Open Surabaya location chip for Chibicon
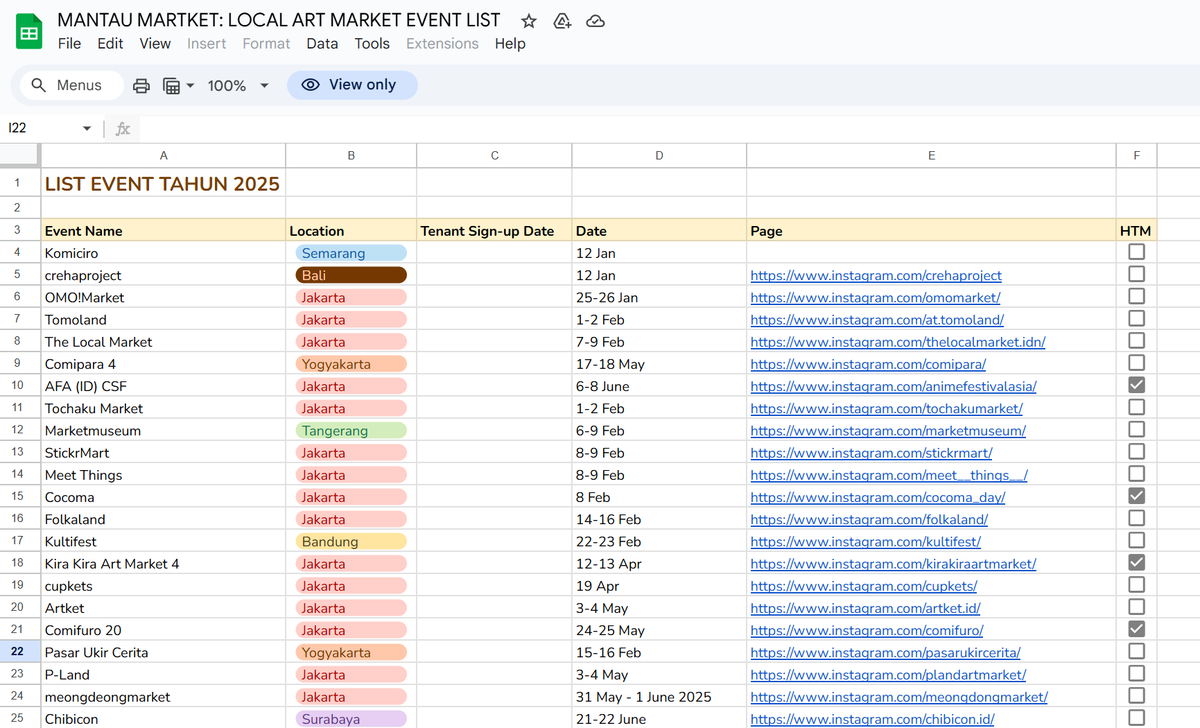 pyautogui.click(x=351, y=719)
